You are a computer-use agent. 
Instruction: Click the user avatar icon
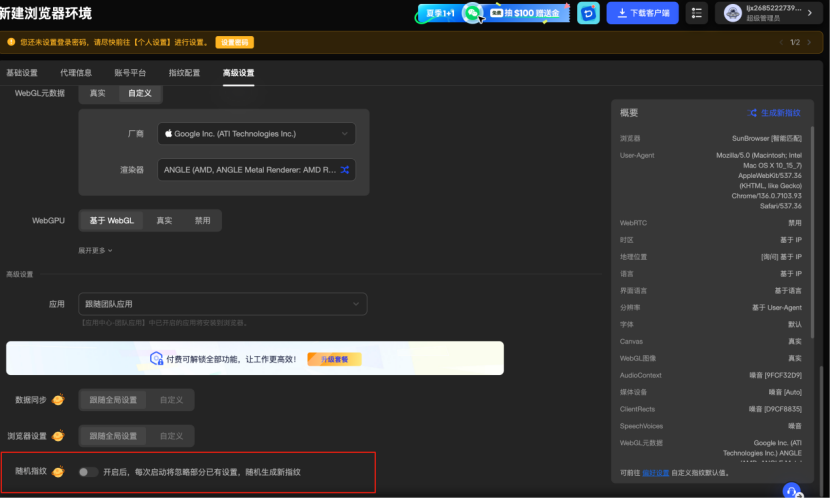[x=733, y=13]
